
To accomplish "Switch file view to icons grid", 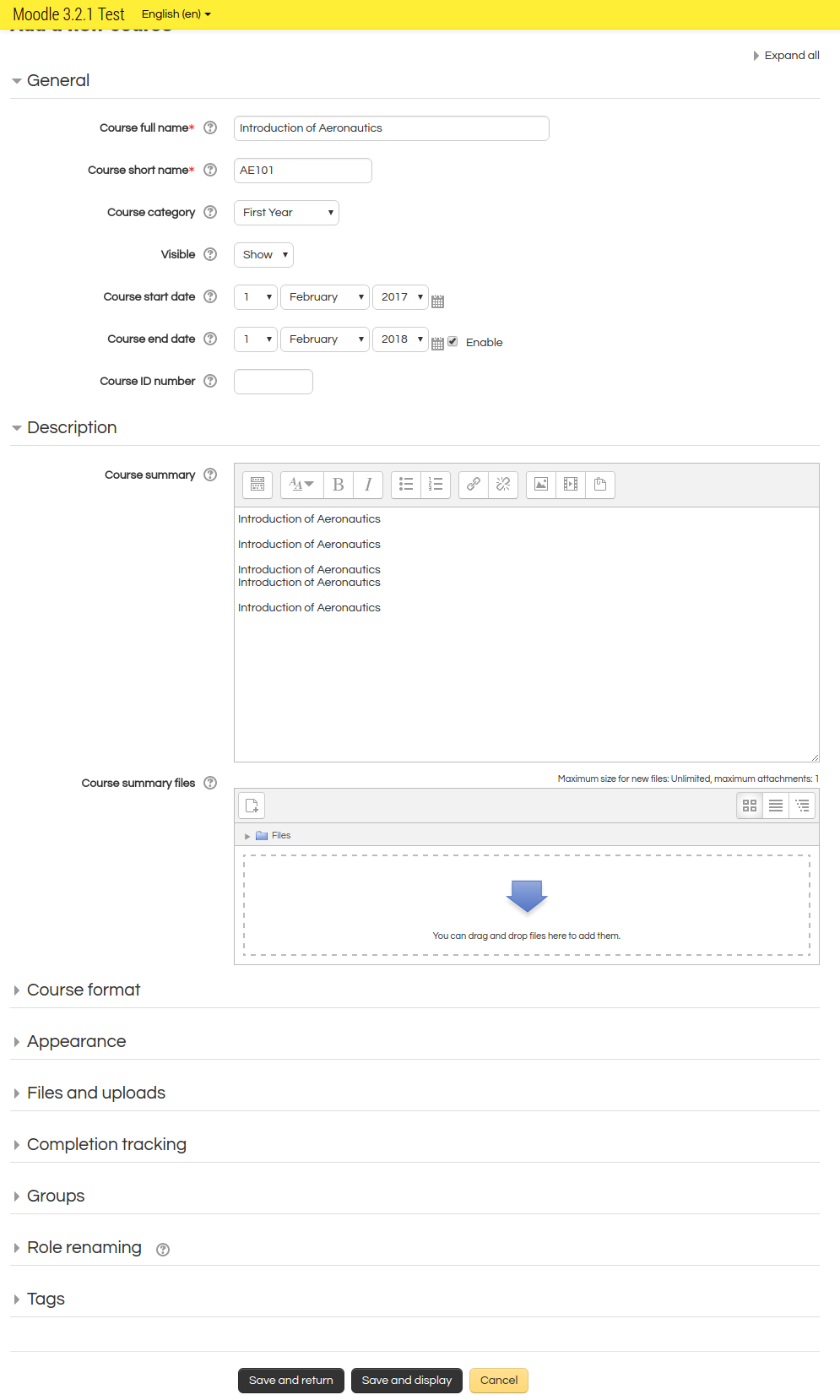I will click(x=750, y=806).
